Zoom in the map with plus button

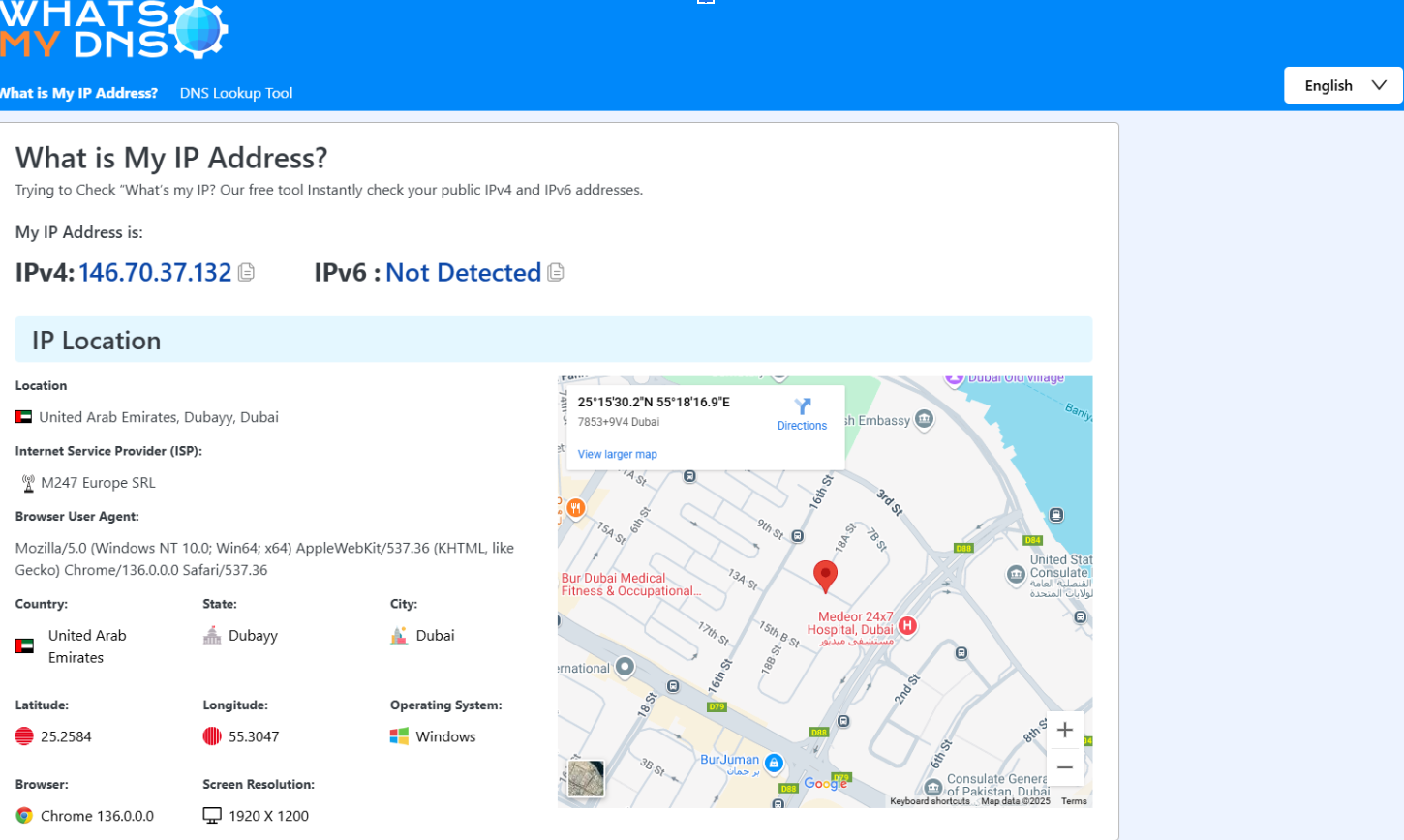pos(1064,730)
